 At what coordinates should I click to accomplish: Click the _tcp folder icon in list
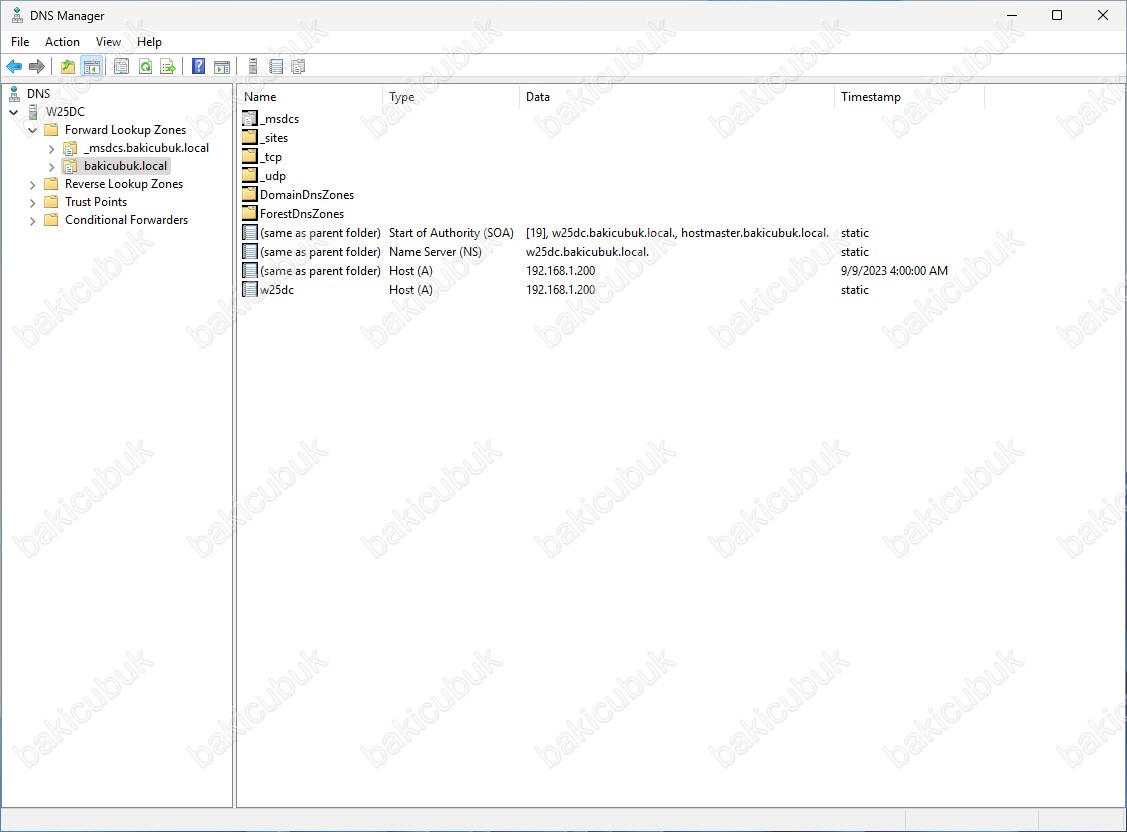(249, 157)
